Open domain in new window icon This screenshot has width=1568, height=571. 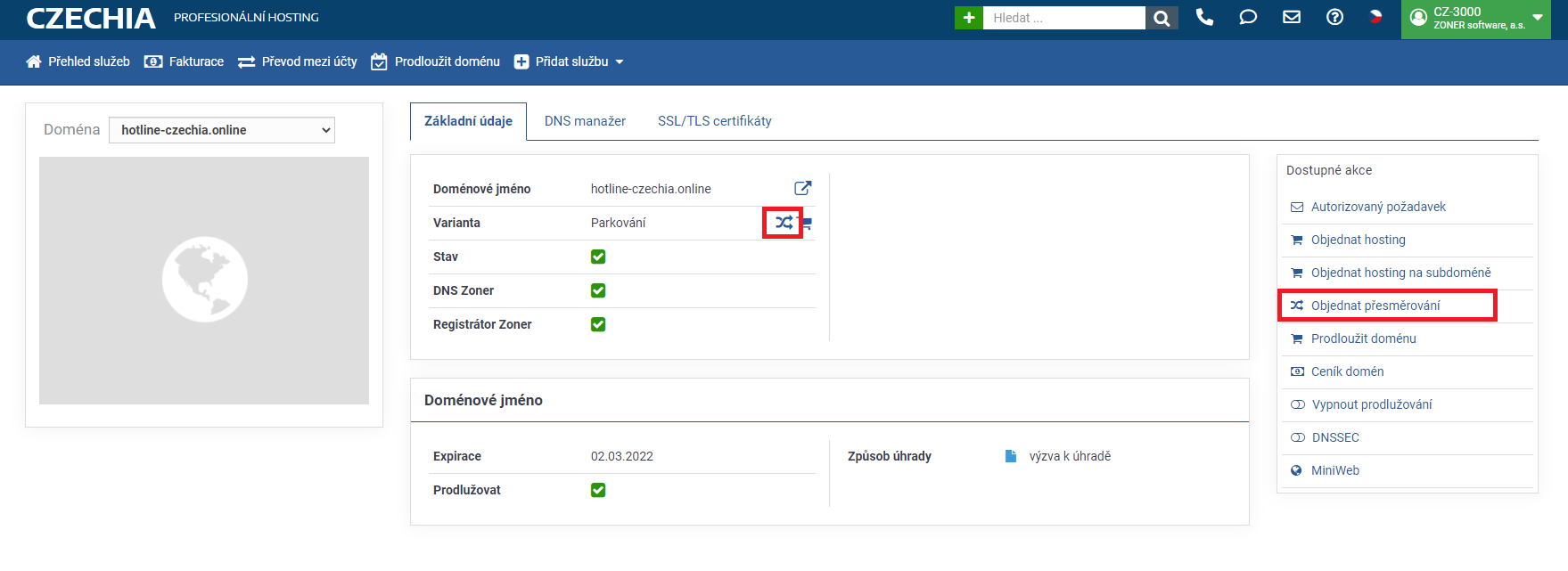pyautogui.click(x=802, y=188)
